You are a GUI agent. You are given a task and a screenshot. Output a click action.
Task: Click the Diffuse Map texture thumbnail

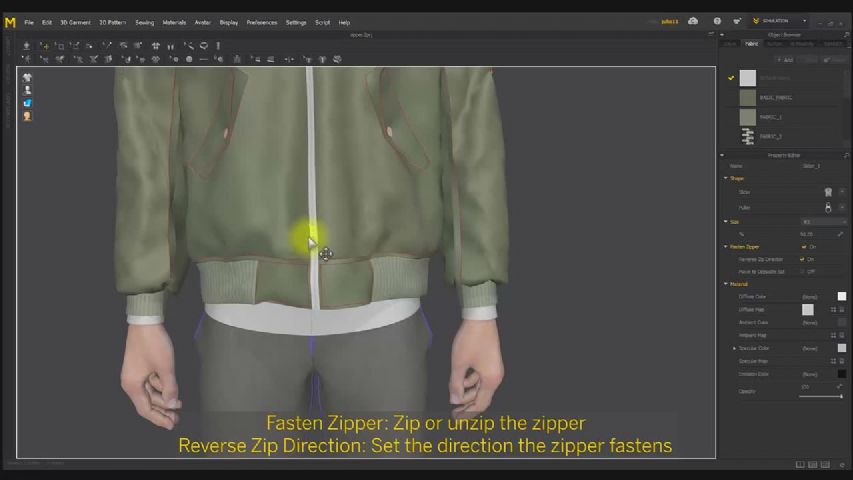(x=808, y=310)
